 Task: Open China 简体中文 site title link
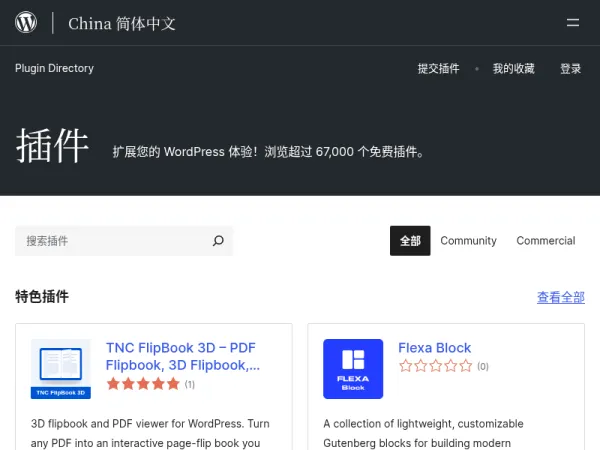click(122, 23)
